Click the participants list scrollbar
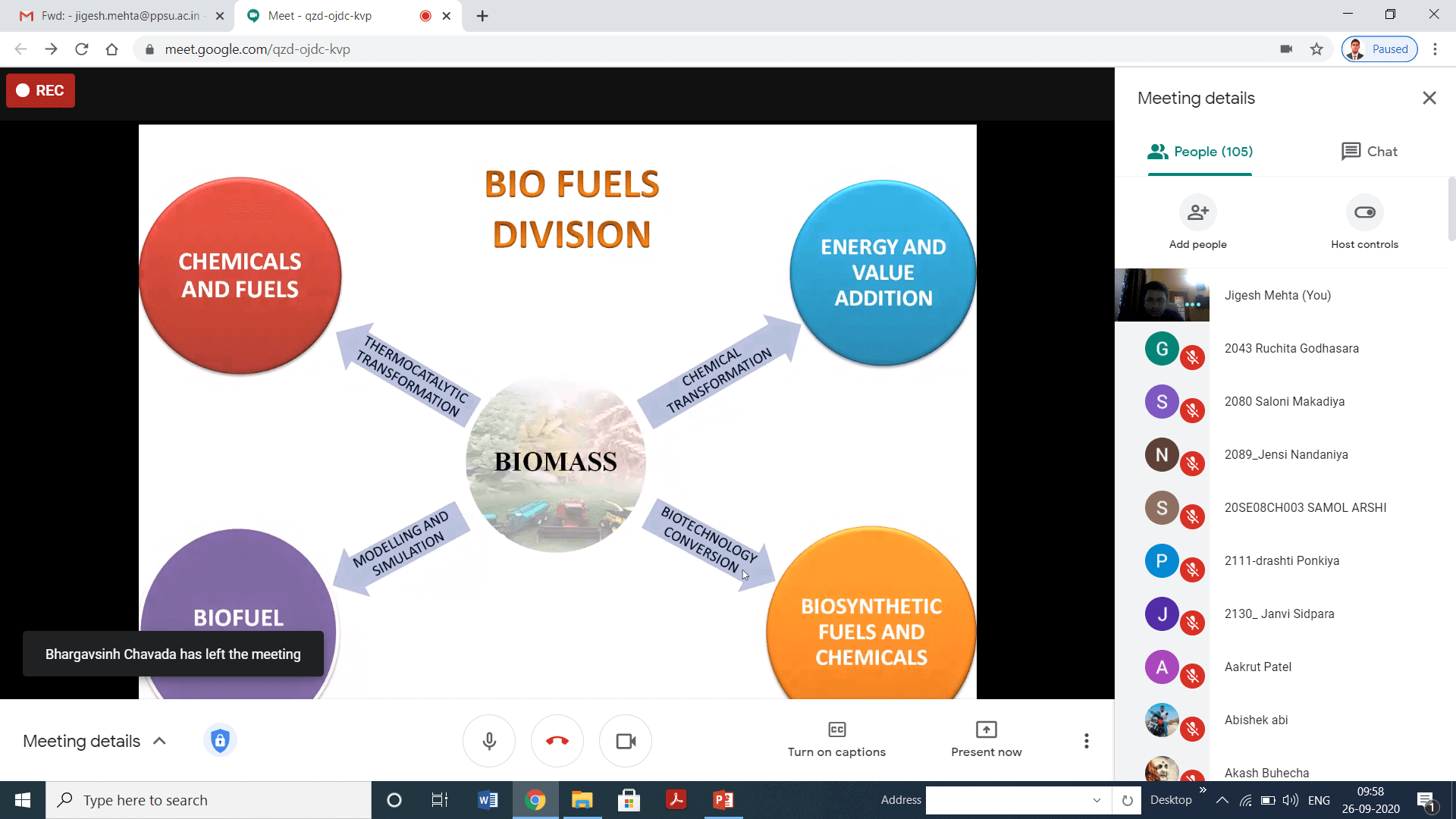 pos(1451,209)
